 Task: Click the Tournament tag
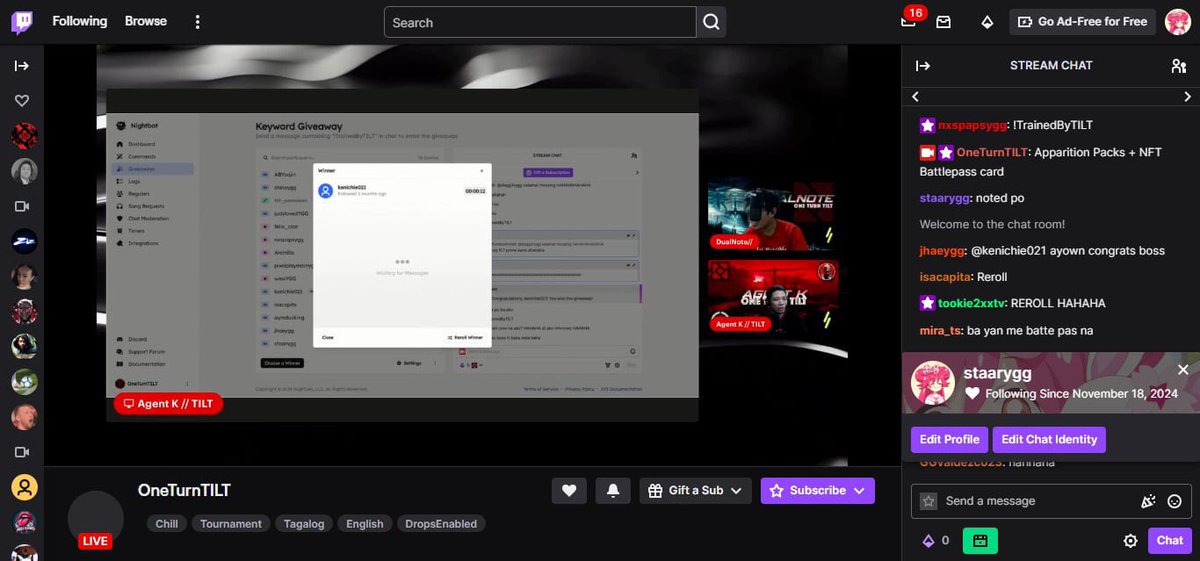pos(231,523)
